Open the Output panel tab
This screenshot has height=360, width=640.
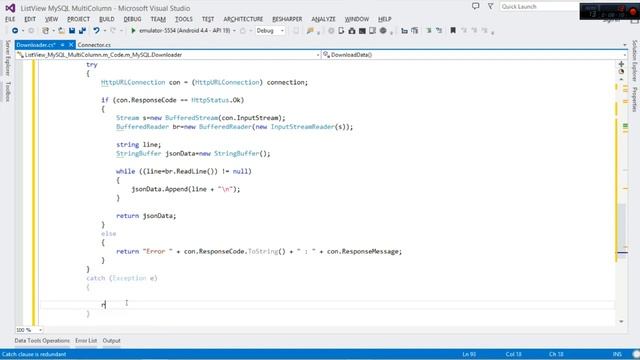coord(111,340)
